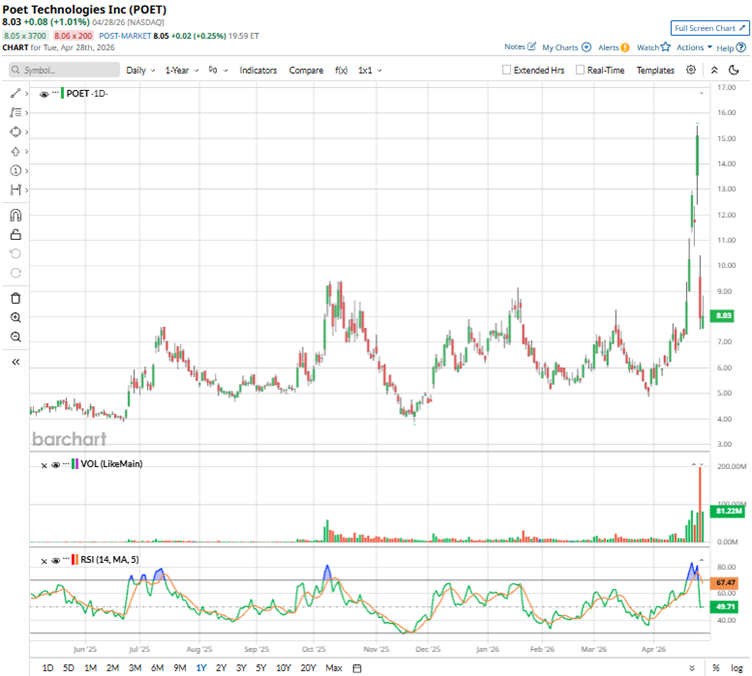Image resolution: width=752 pixels, height=676 pixels.
Task: Hide the POET main series via eye icon
Action: click(44, 93)
